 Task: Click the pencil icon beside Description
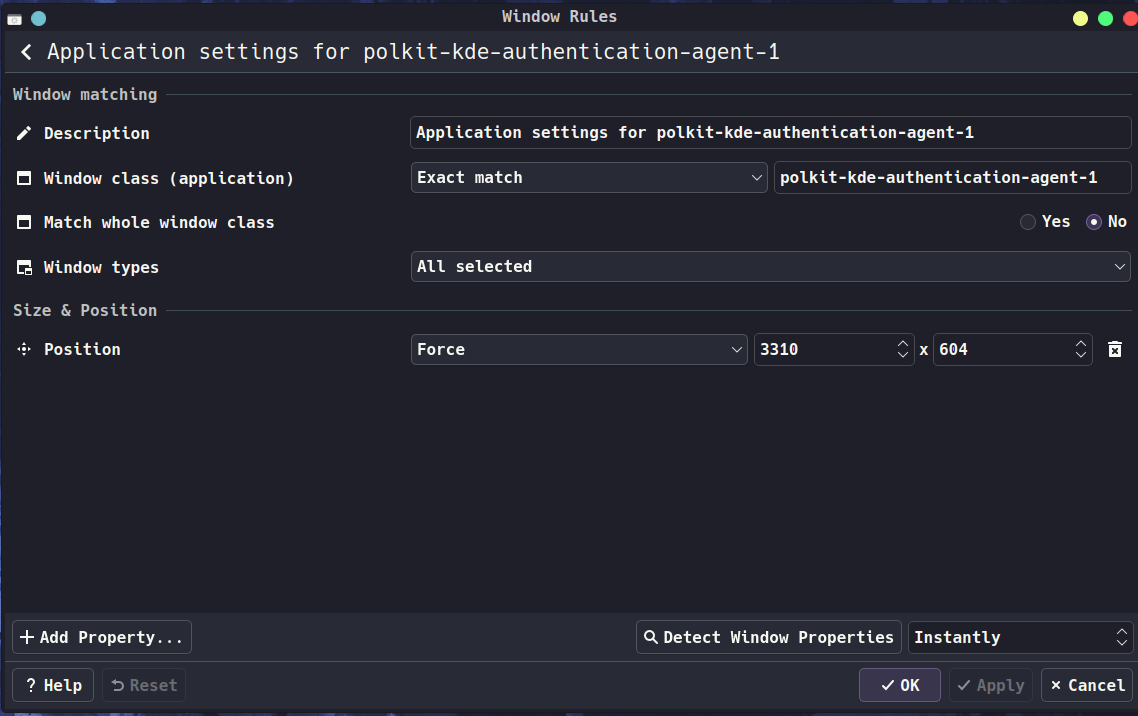pos(24,133)
